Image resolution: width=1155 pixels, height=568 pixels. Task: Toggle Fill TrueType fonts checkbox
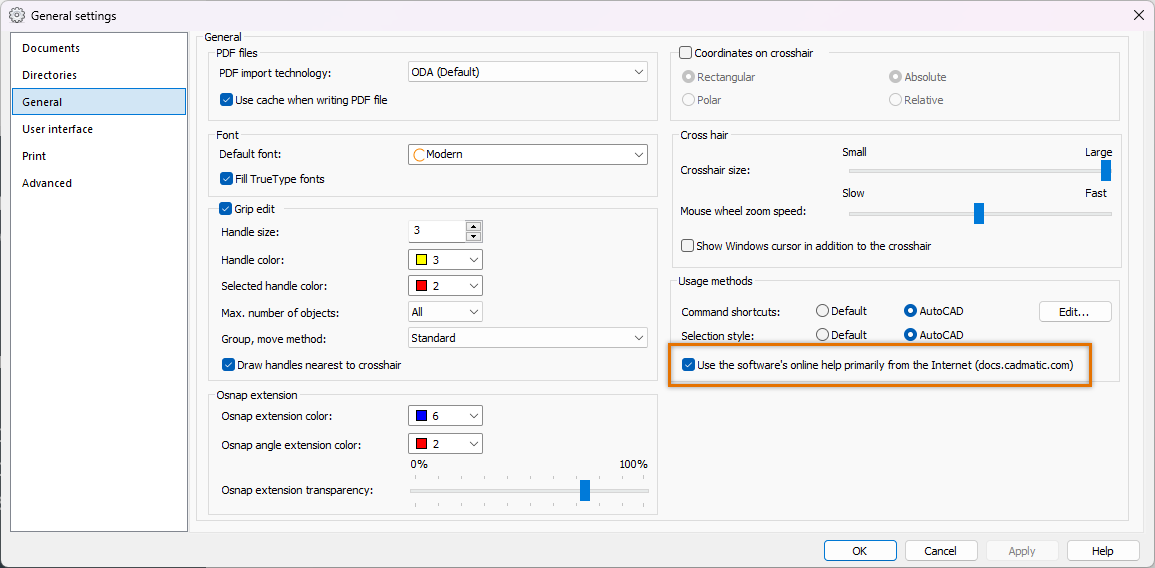[x=227, y=179]
